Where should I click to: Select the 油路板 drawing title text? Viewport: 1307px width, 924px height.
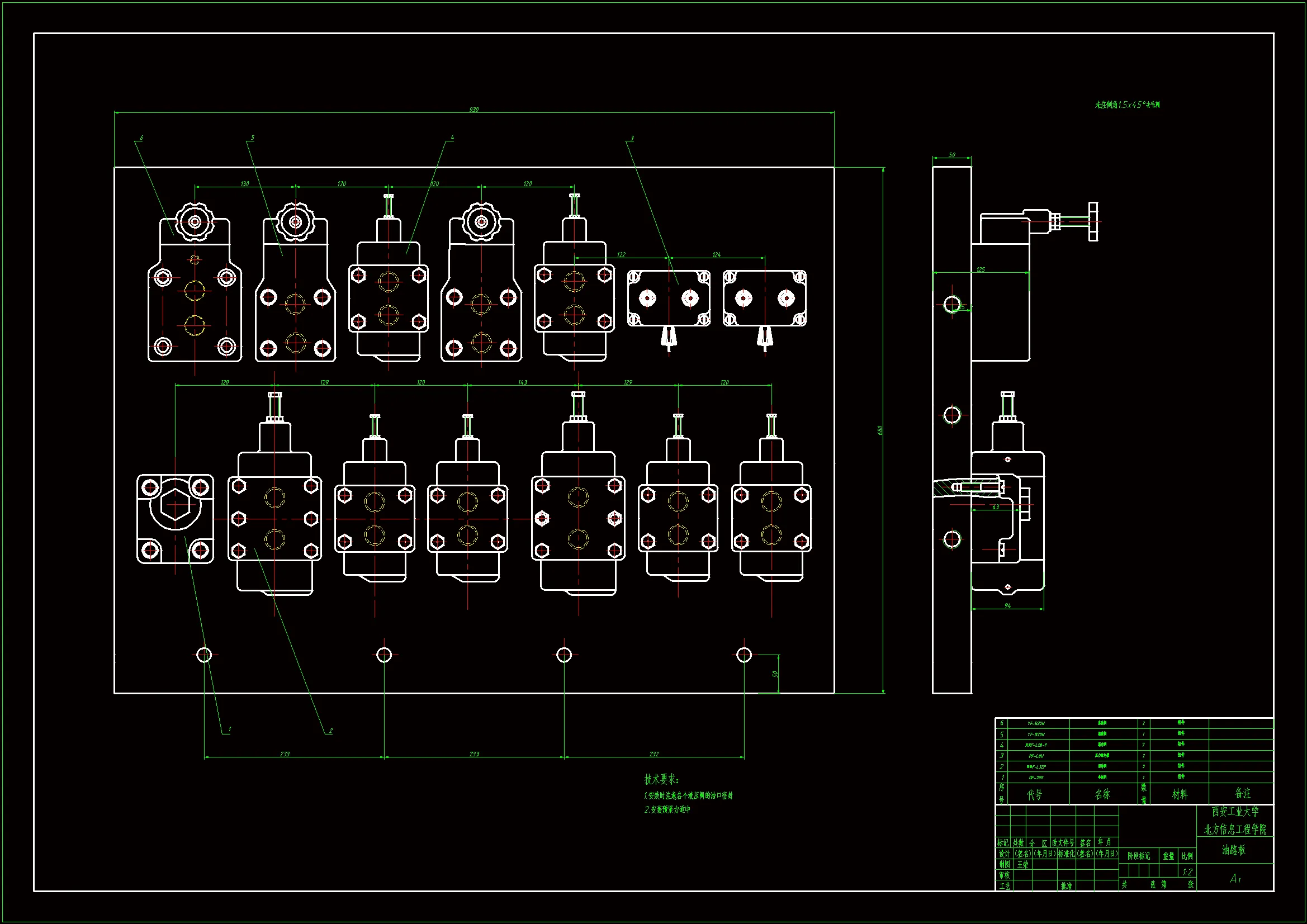[1234, 850]
